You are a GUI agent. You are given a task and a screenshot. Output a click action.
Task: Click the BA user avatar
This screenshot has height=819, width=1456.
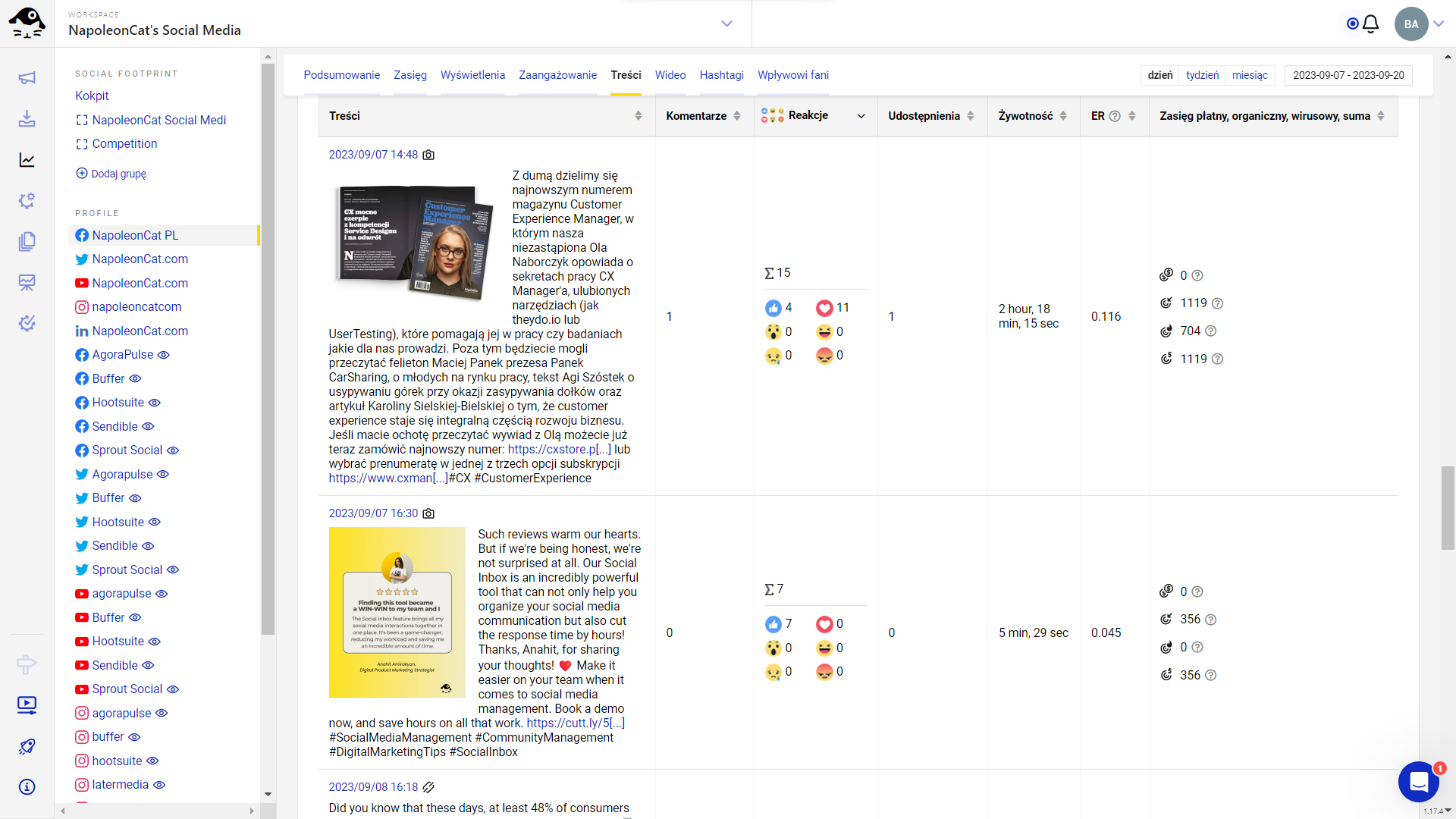pos(1411,24)
